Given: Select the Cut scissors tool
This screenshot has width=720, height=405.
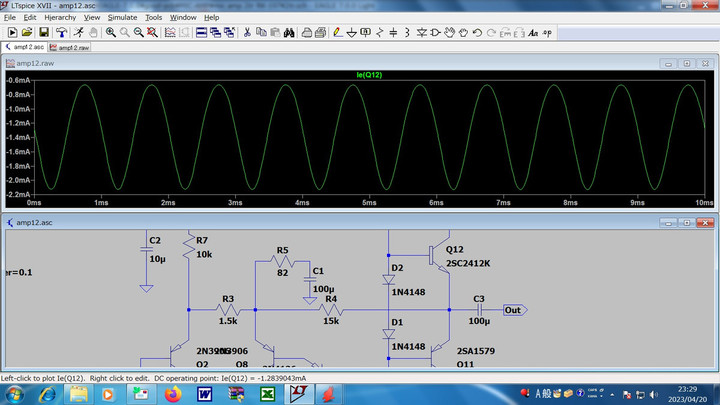Looking at the screenshot, I should click(x=247, y=32).
